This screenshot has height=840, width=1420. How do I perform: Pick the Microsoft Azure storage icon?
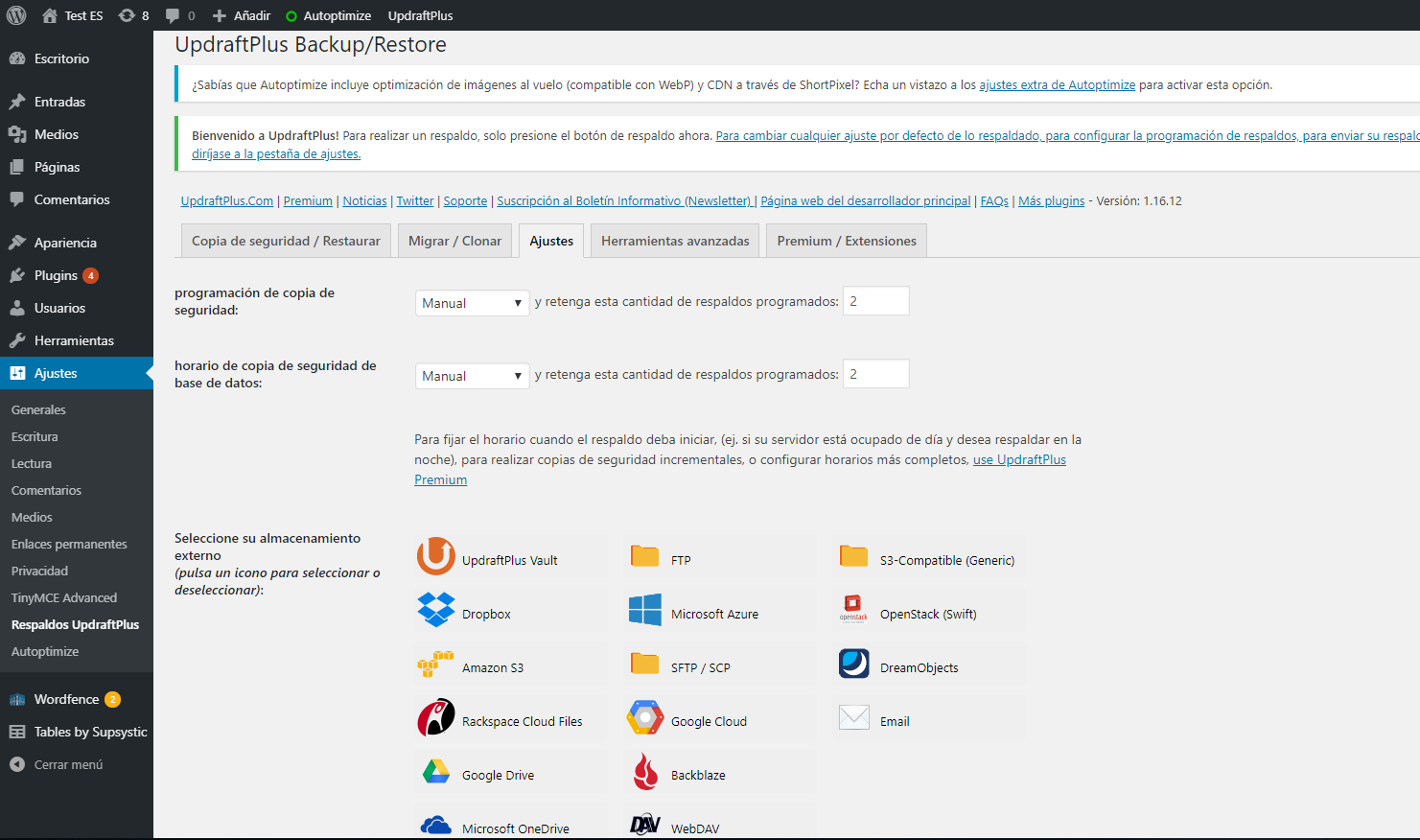(645, 611)
